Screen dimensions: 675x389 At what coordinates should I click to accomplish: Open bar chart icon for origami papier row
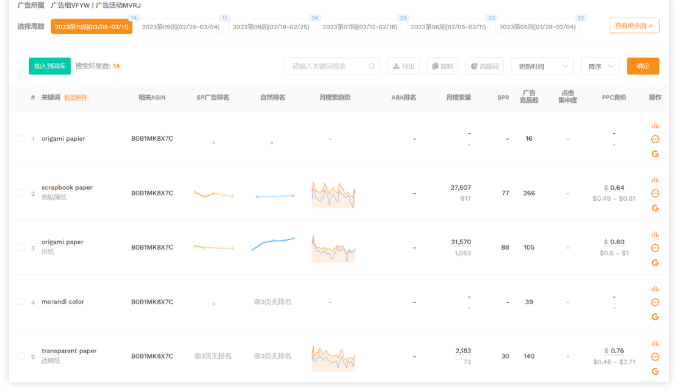(x=655, y=126)
